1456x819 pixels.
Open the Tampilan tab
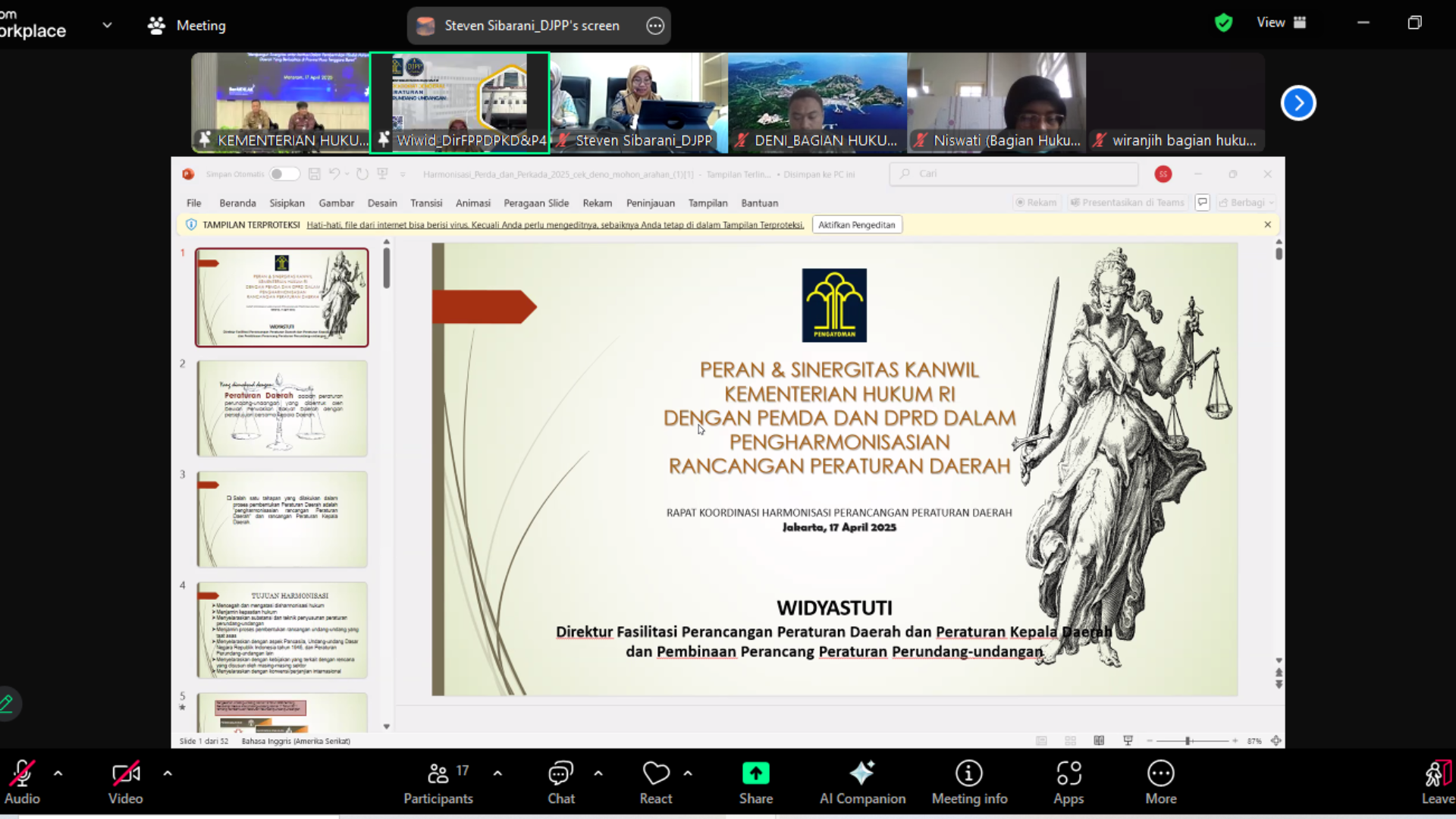tap(708, 203)
